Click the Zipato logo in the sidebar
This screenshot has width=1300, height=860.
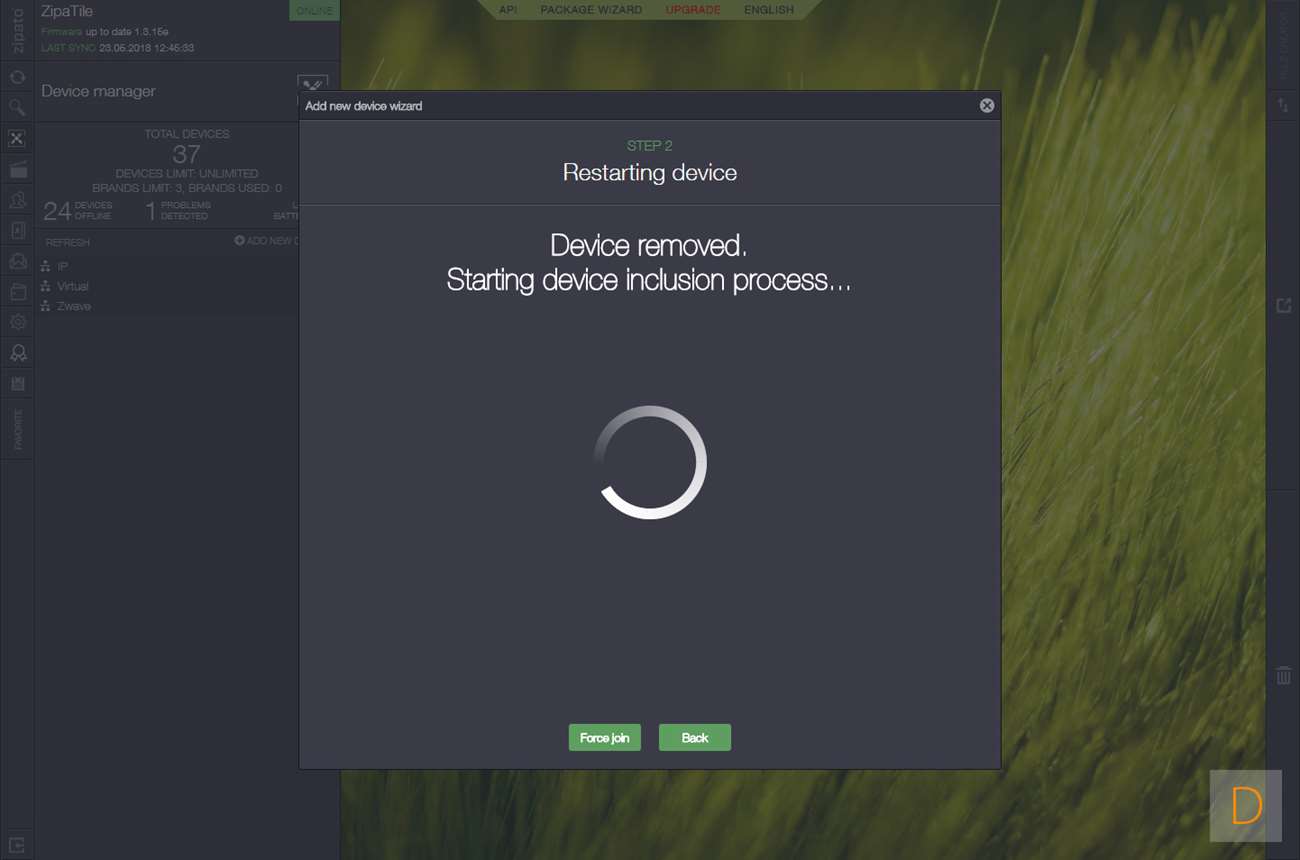(17, 29)
